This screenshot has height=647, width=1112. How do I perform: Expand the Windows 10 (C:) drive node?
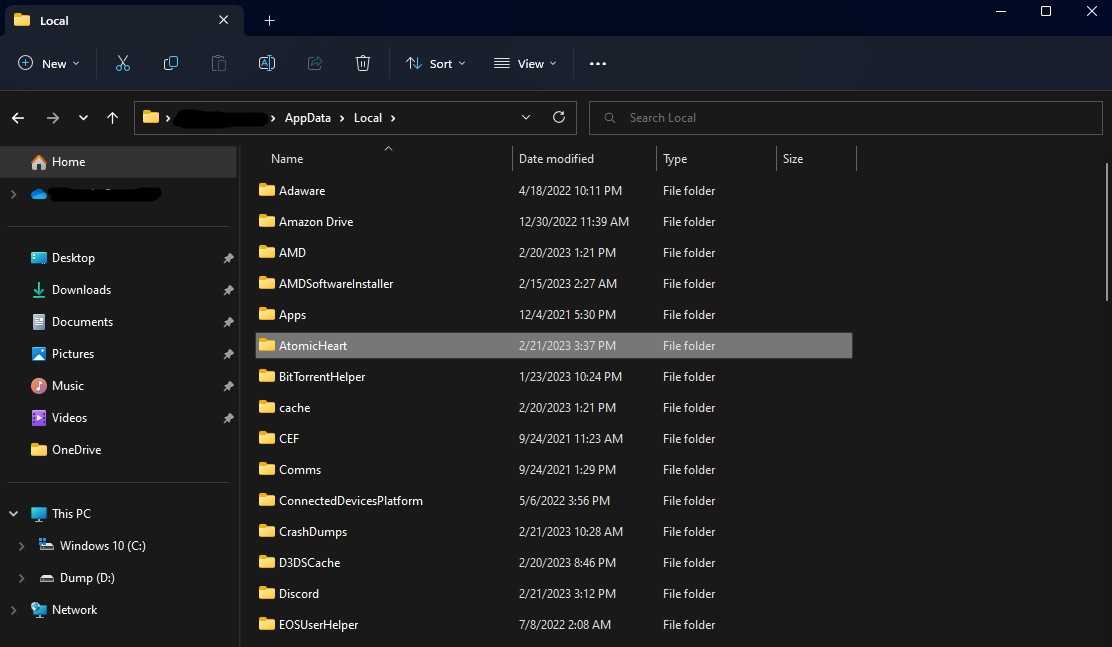21,546
